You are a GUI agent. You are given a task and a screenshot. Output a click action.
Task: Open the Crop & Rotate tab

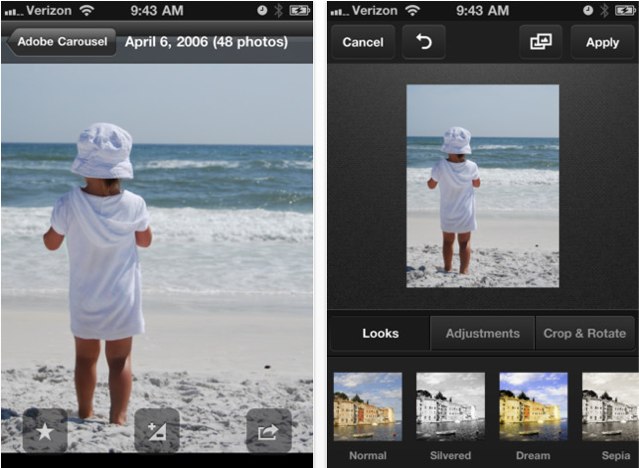tap(585, 333)
